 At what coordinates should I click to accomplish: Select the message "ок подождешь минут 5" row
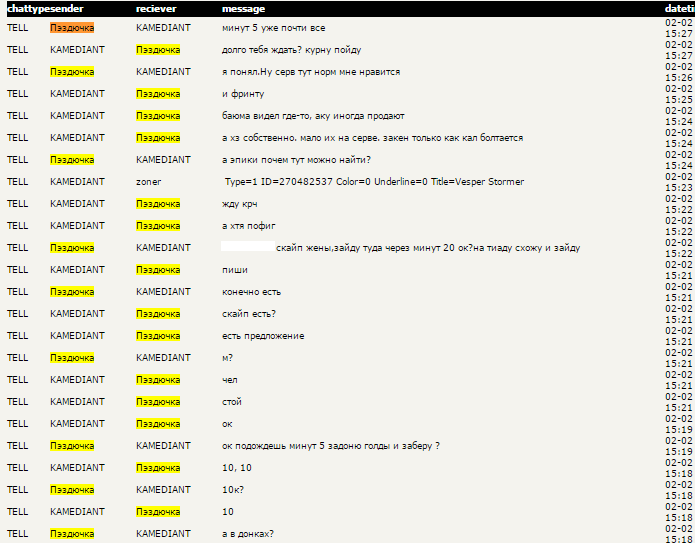[330, 446]
